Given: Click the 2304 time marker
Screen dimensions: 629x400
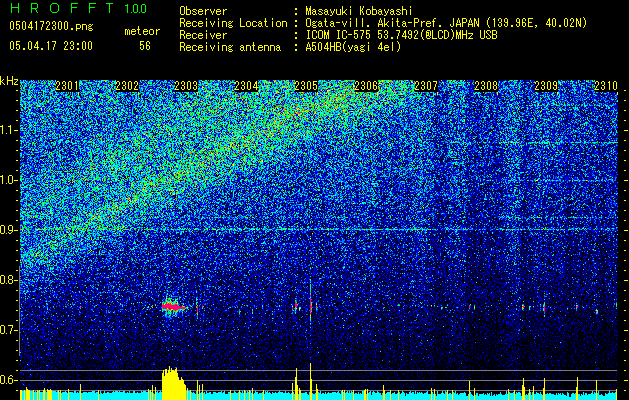Looking at the screenshot, I should pos(246,86).
